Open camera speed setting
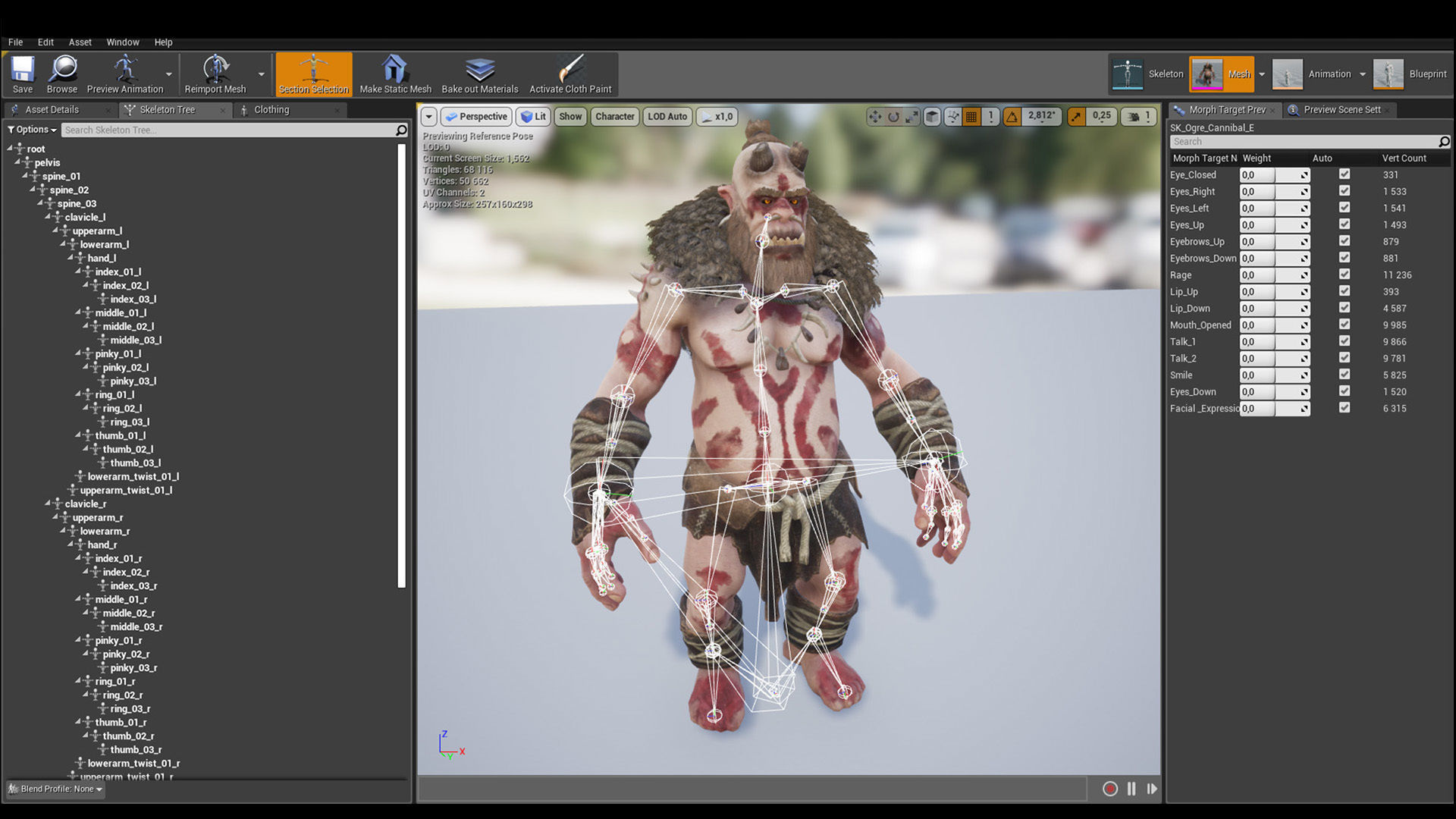This screenshot has width=1456, height=819. (1138, 116)
